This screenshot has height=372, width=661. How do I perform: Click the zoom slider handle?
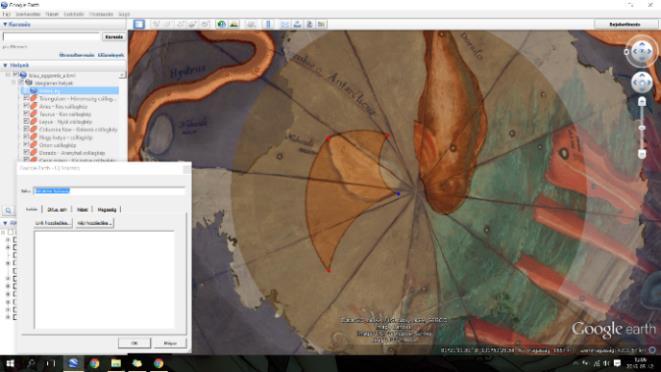pos(642,128)
